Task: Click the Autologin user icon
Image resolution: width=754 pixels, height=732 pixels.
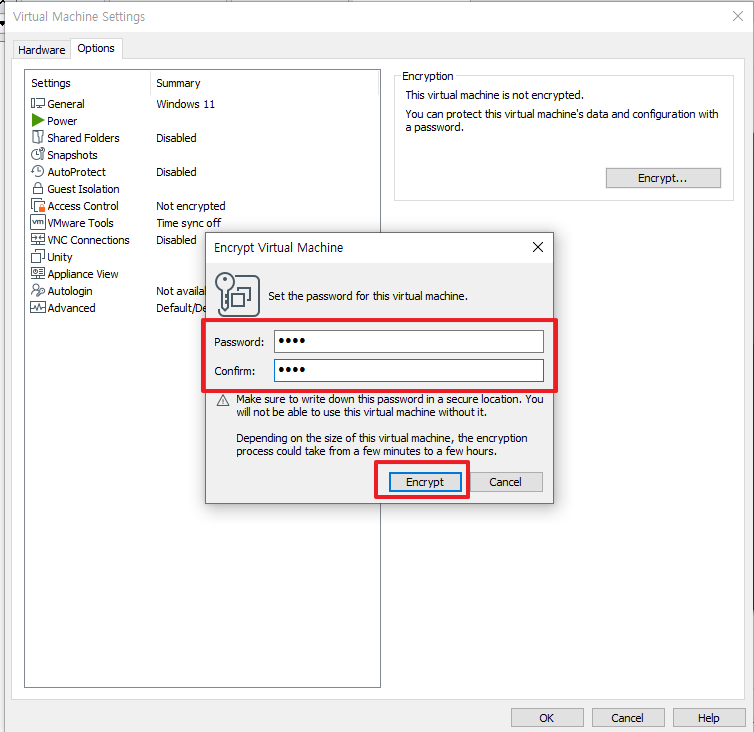Action: pyautogui.click(x=38, y=290)
